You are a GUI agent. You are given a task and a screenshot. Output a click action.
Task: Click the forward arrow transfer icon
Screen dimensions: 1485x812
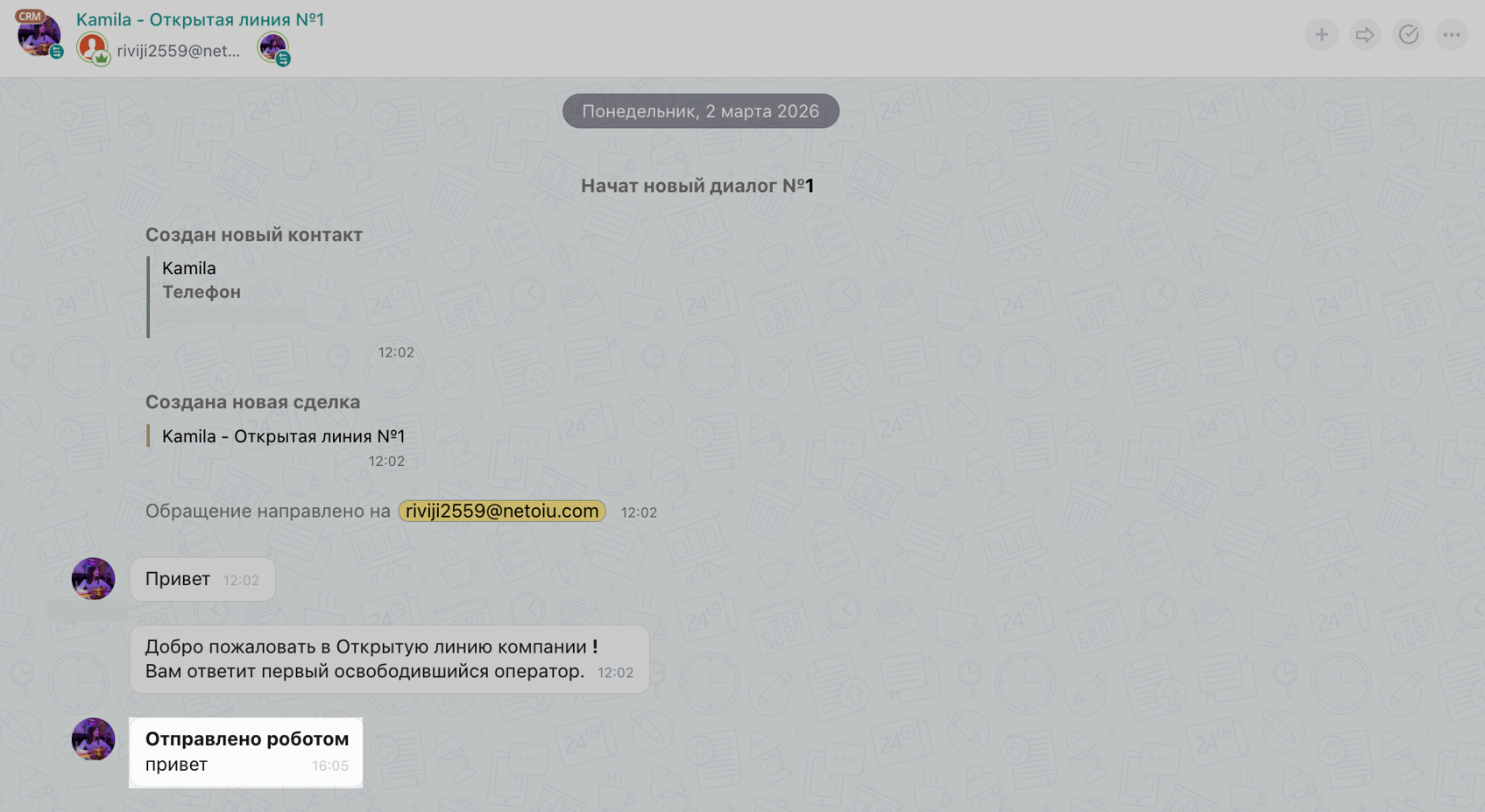pyautogui.click(x=1364, y=35)
